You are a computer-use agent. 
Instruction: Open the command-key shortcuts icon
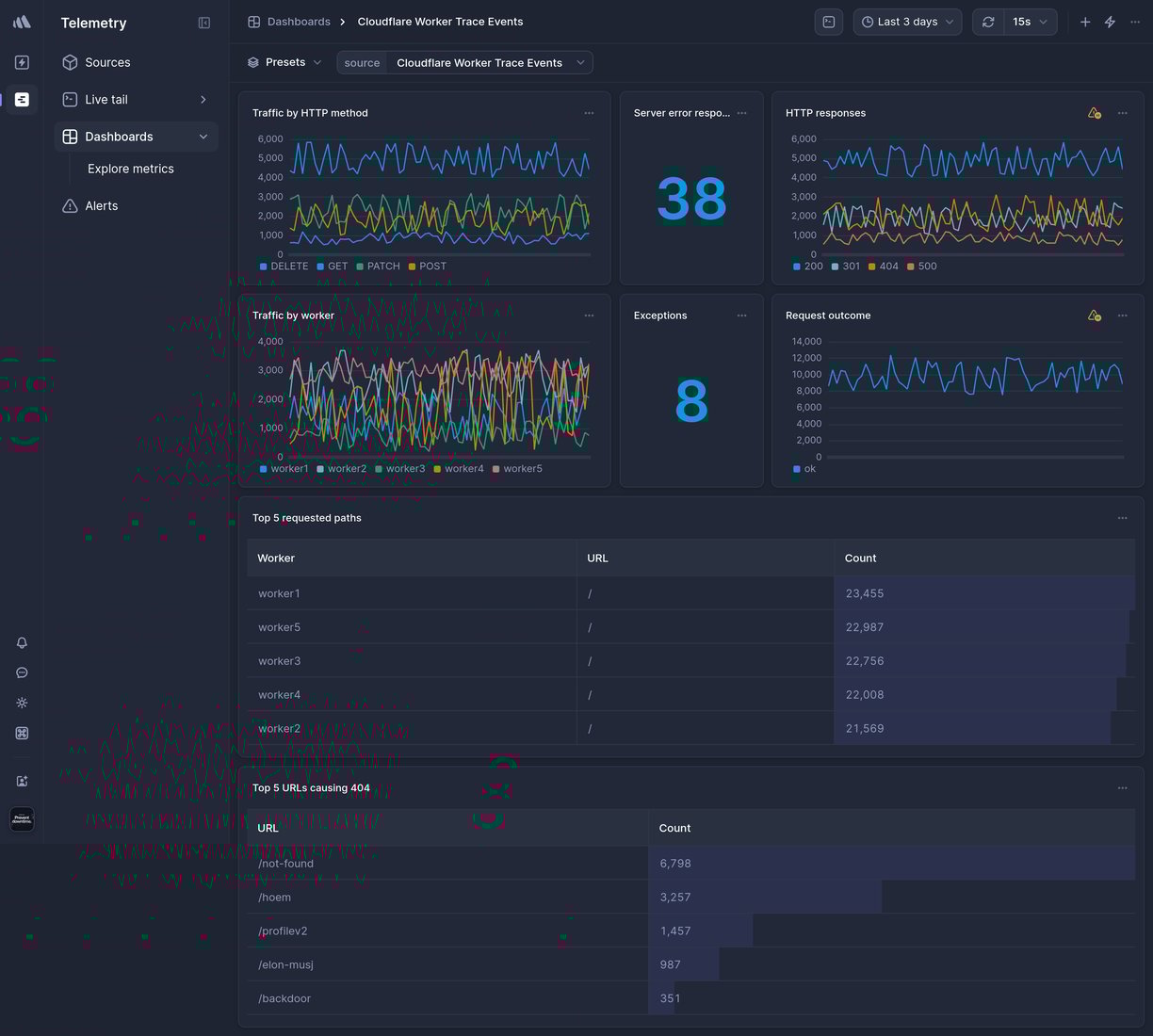(x=22, y=733)
